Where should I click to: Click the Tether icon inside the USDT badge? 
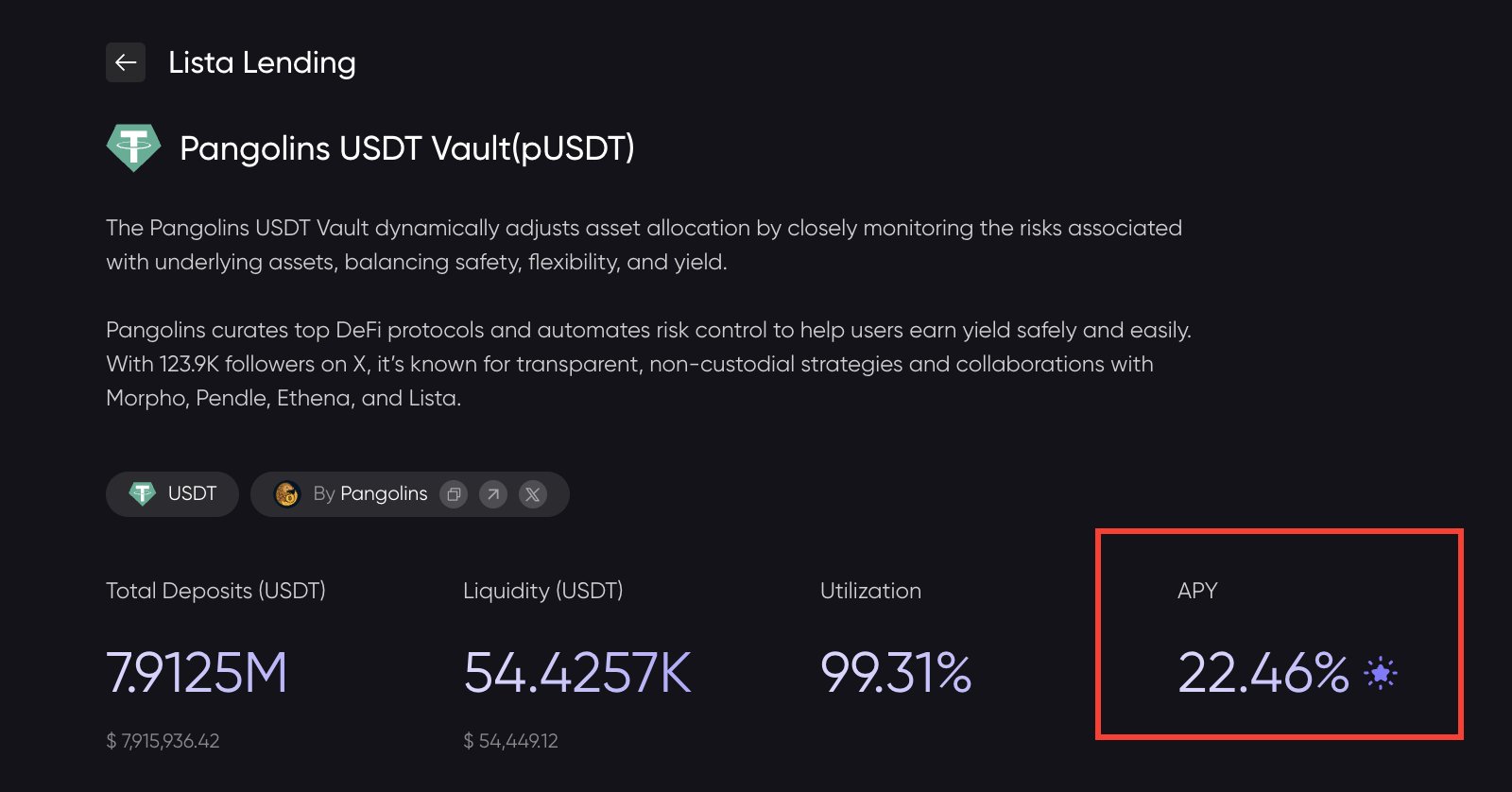point(140,493)
